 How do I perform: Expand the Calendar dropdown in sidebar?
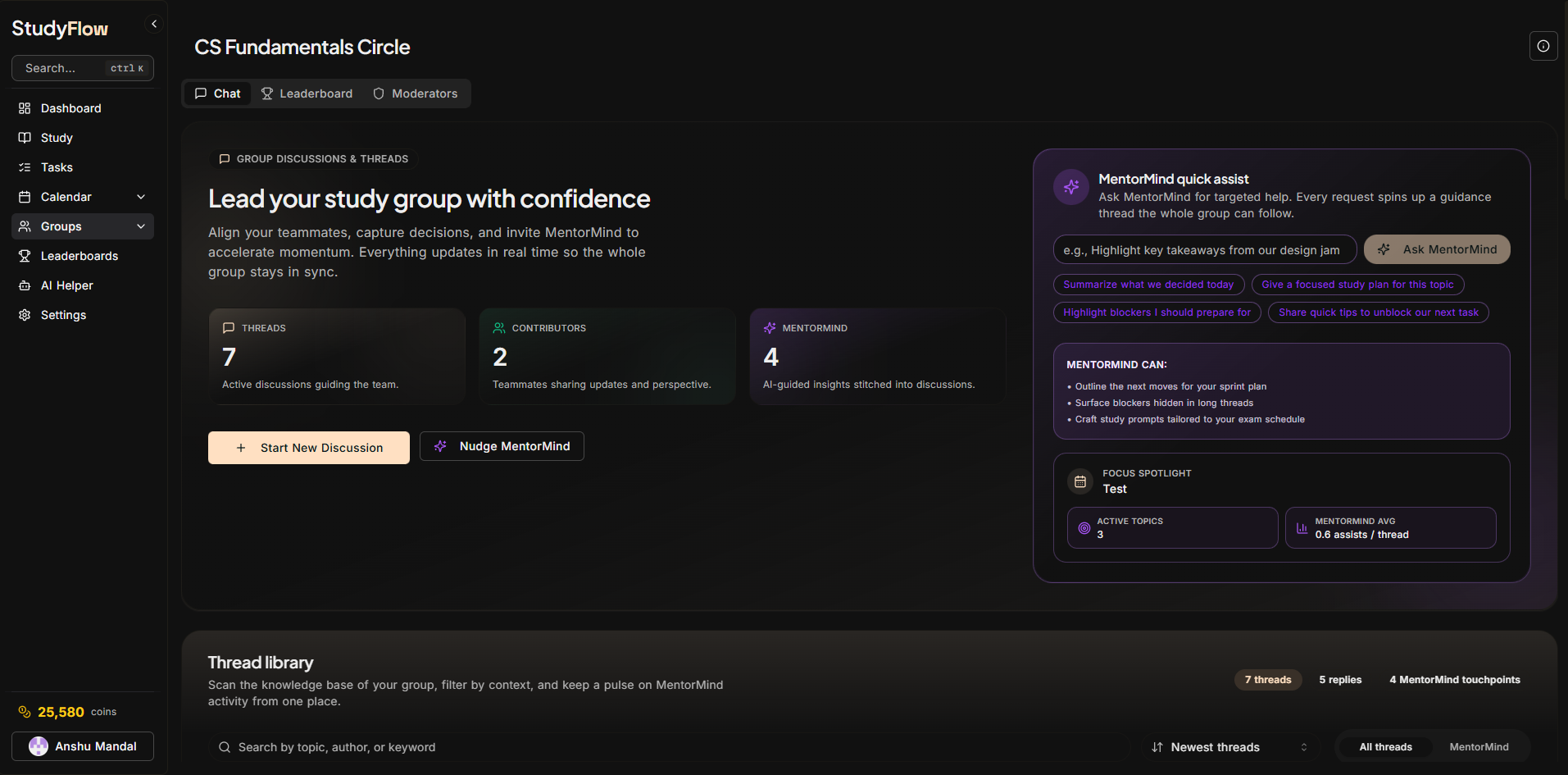coord(140,196)
